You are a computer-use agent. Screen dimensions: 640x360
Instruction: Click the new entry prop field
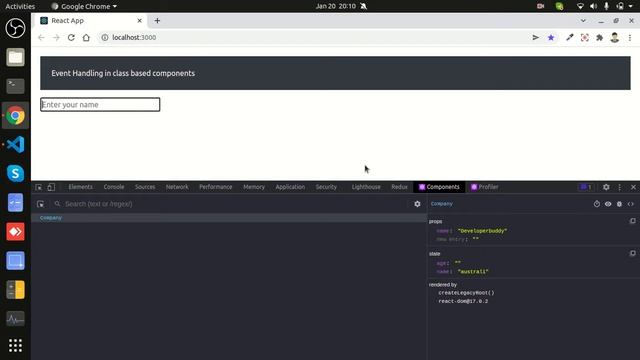pyautogui.click(x=451, y=239)
